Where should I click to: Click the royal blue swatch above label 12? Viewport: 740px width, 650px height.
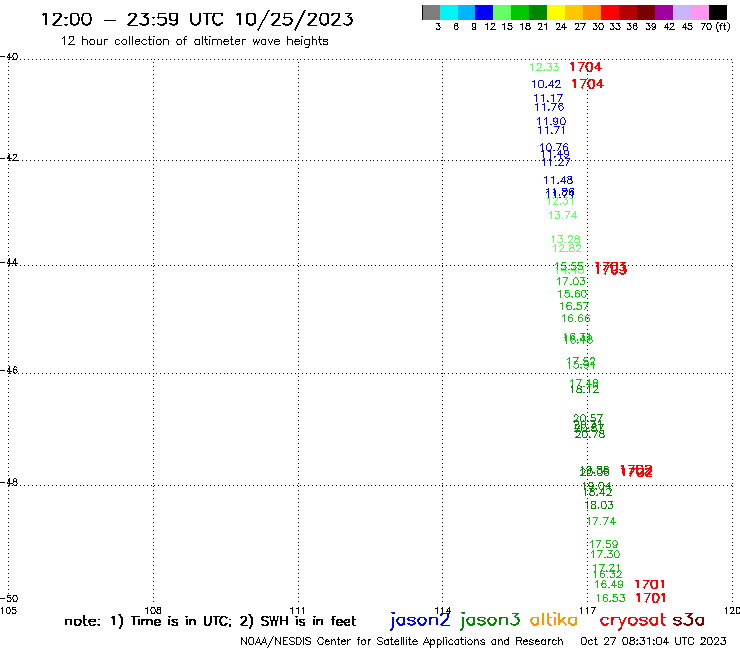(x=484, y=12)
